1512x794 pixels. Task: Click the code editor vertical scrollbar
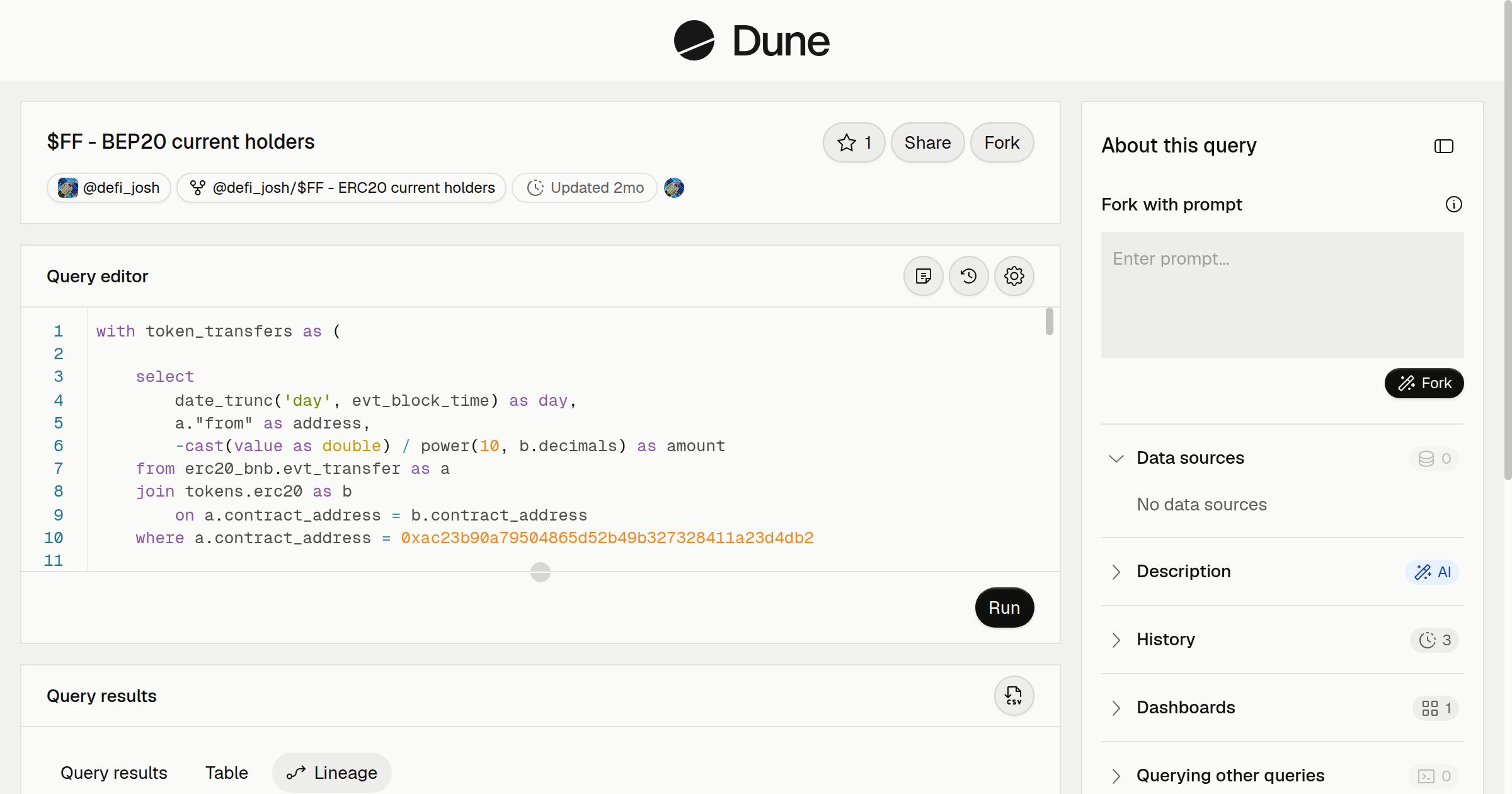pos(1049,321)
